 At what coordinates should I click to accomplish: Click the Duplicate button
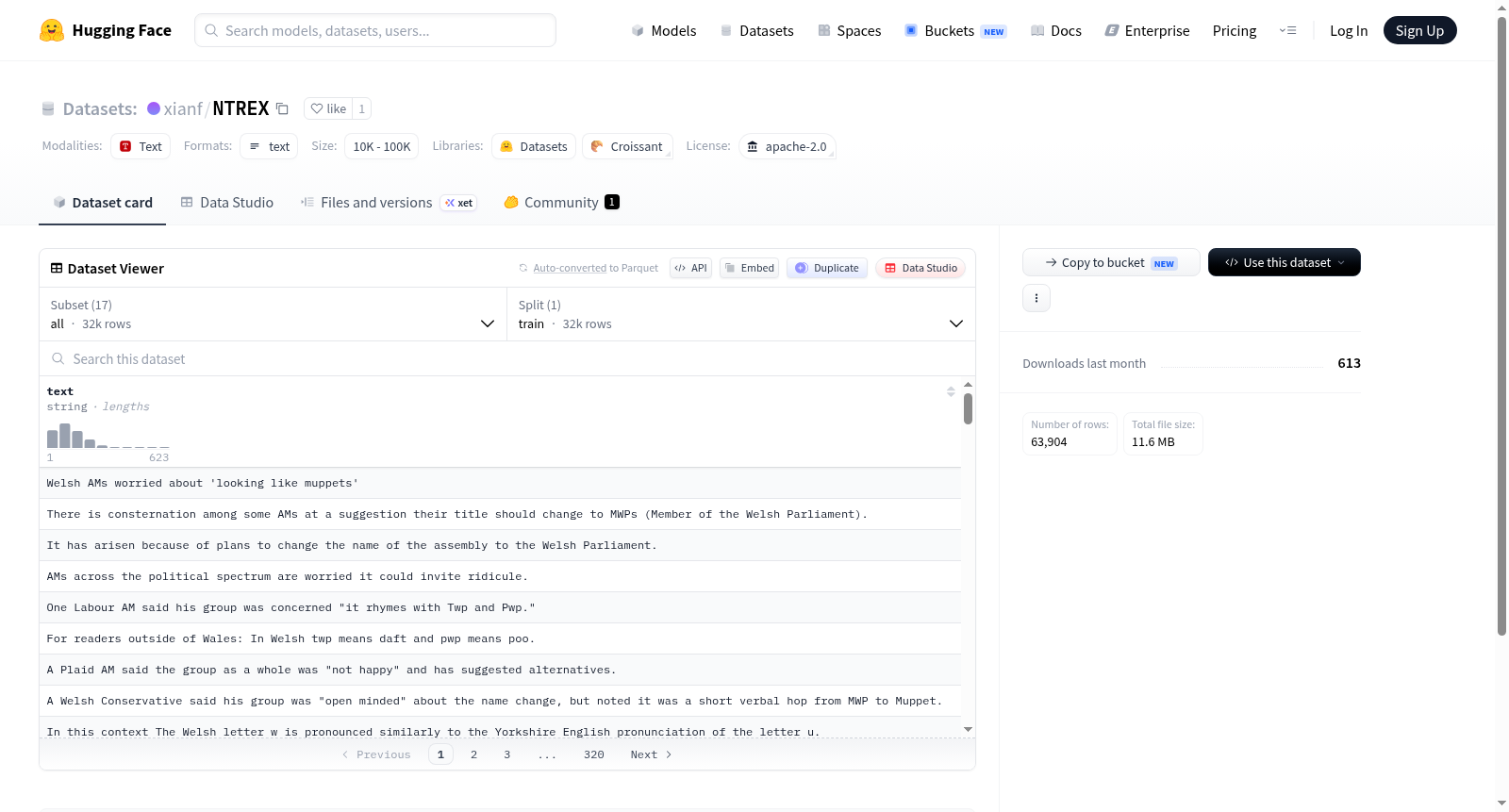(x=827, y=268)
